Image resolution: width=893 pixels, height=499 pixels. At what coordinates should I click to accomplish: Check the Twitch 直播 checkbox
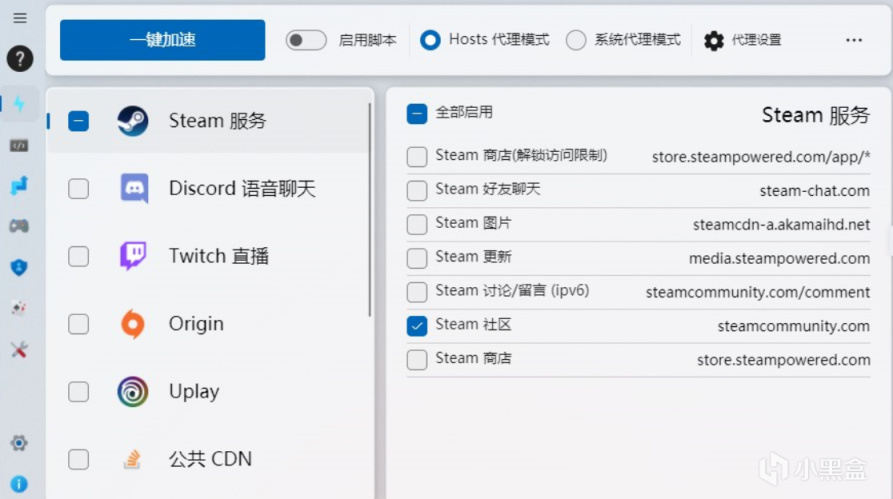(x=79, y=256)
